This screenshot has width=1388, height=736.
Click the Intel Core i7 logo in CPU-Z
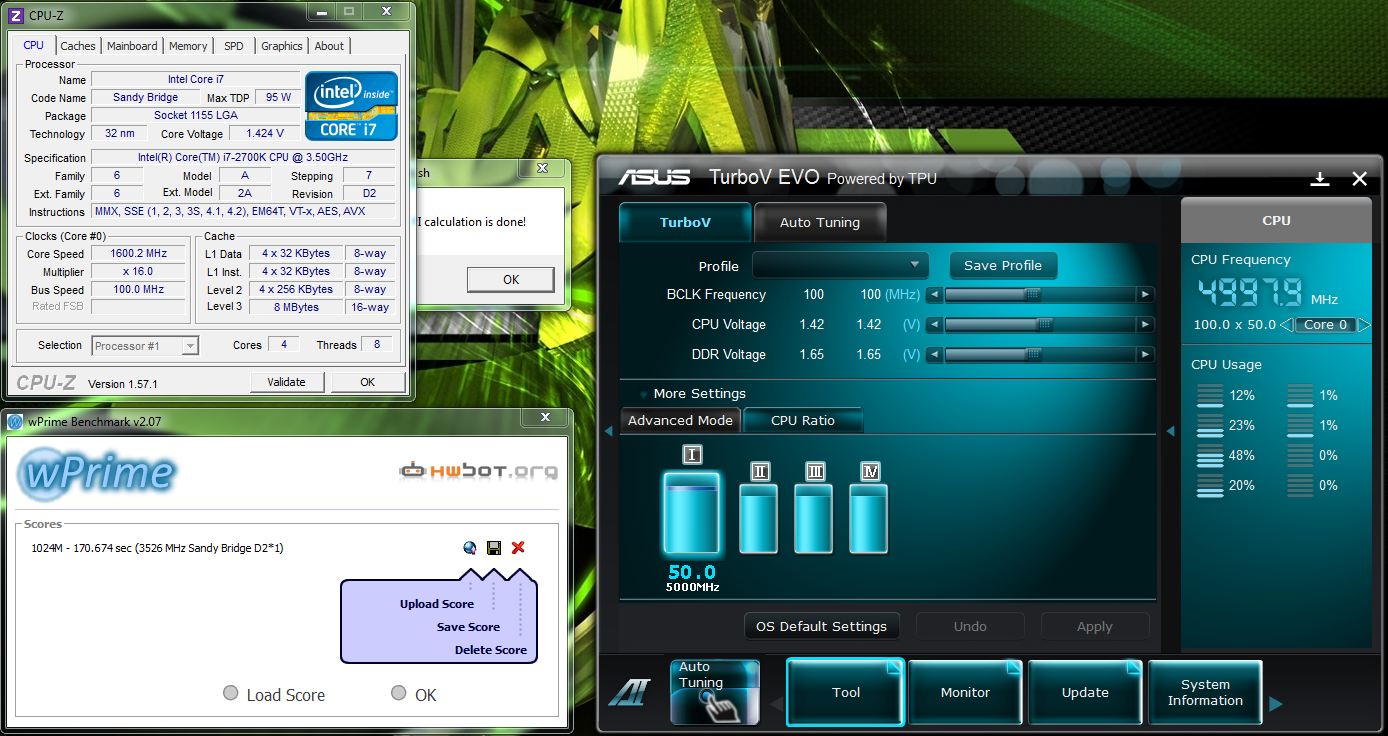351,106
